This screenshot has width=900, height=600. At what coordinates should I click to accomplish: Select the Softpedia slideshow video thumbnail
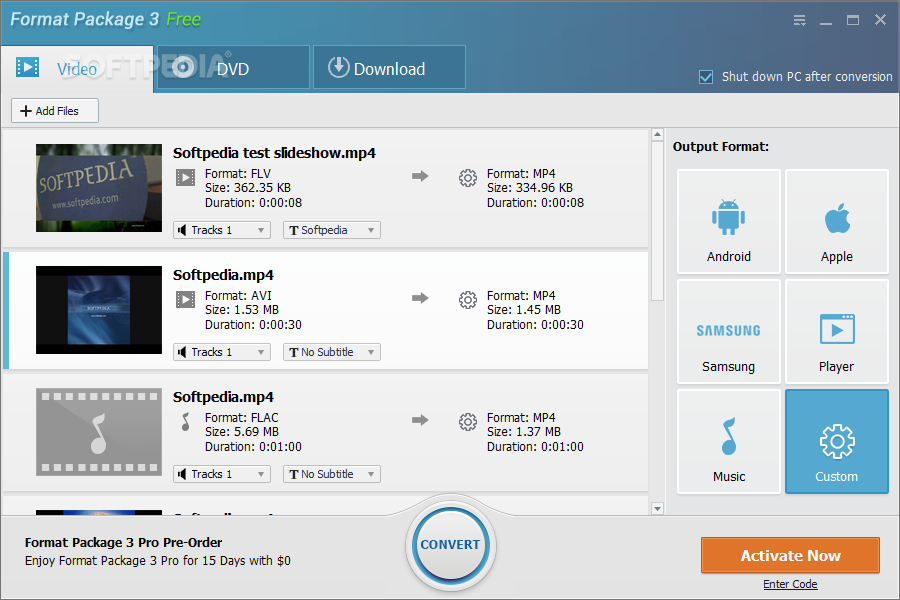tap(99, 188)
